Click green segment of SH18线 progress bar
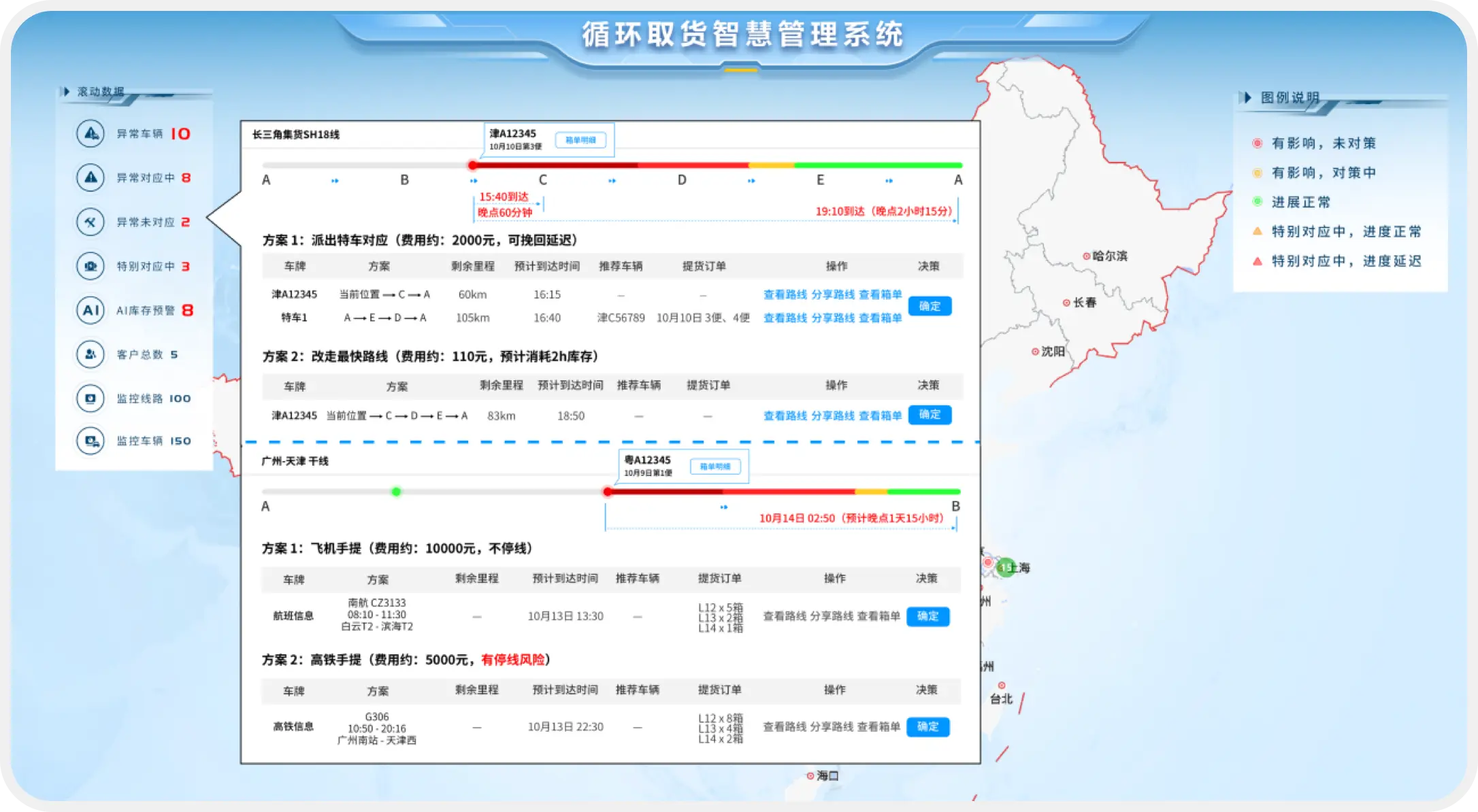 coord(878,165)
